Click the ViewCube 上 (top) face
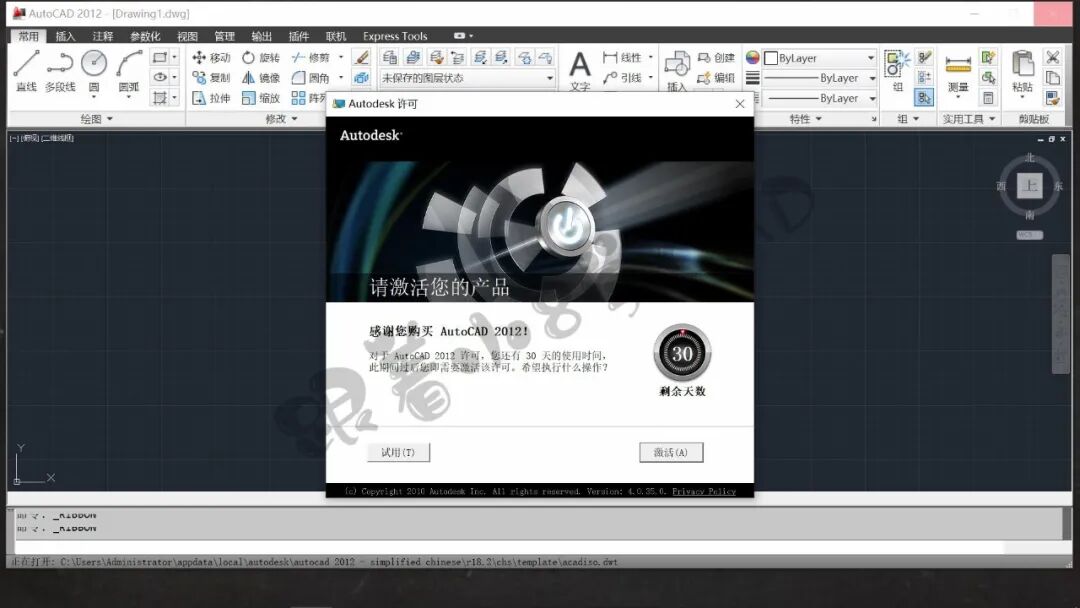 pyautogui.click(x=1030, y=185)
